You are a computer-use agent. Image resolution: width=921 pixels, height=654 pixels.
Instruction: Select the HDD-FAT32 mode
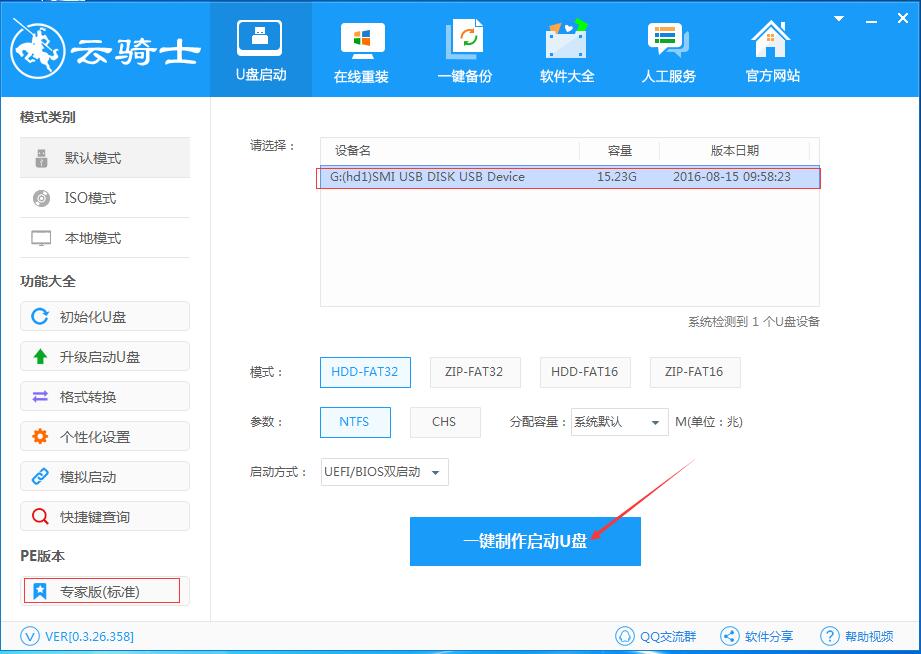point(365,372)
